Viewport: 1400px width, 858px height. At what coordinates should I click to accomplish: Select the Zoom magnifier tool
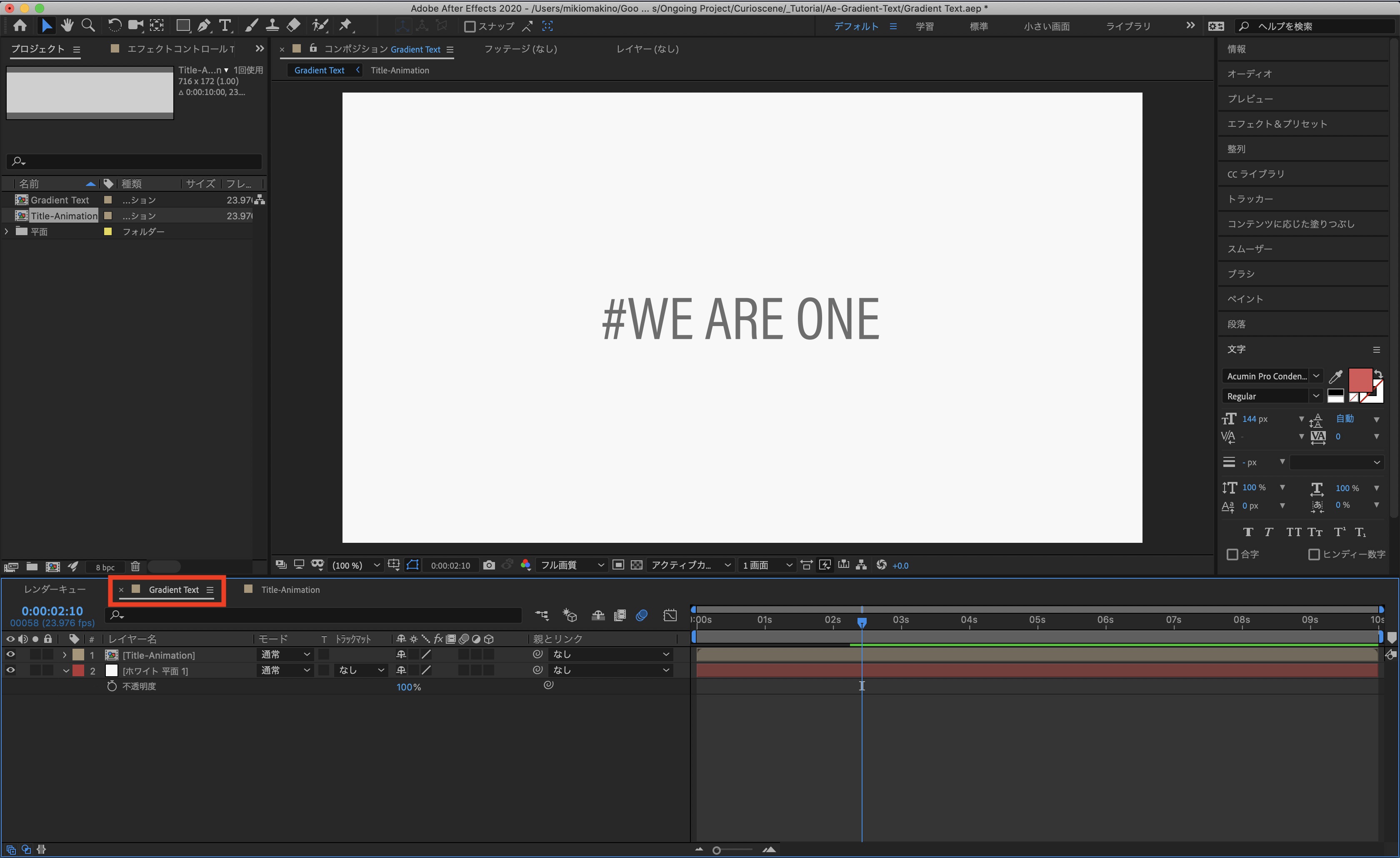coord(88,25)
